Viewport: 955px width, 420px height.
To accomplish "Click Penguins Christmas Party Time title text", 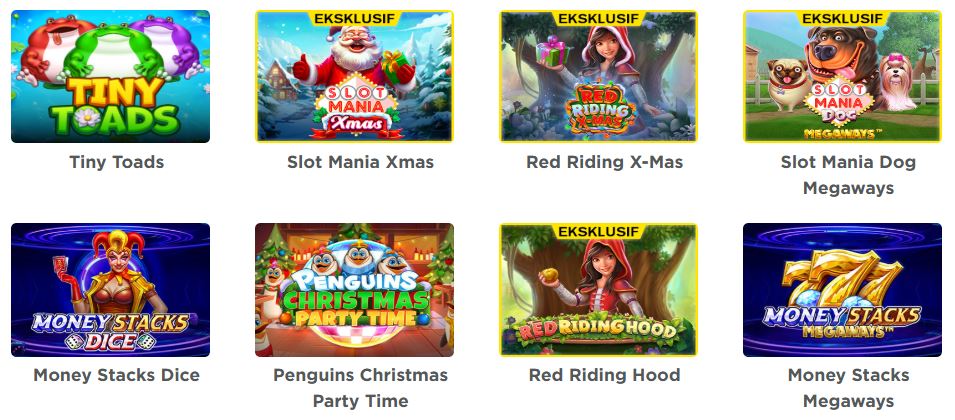I will click(x=361, y=388).
